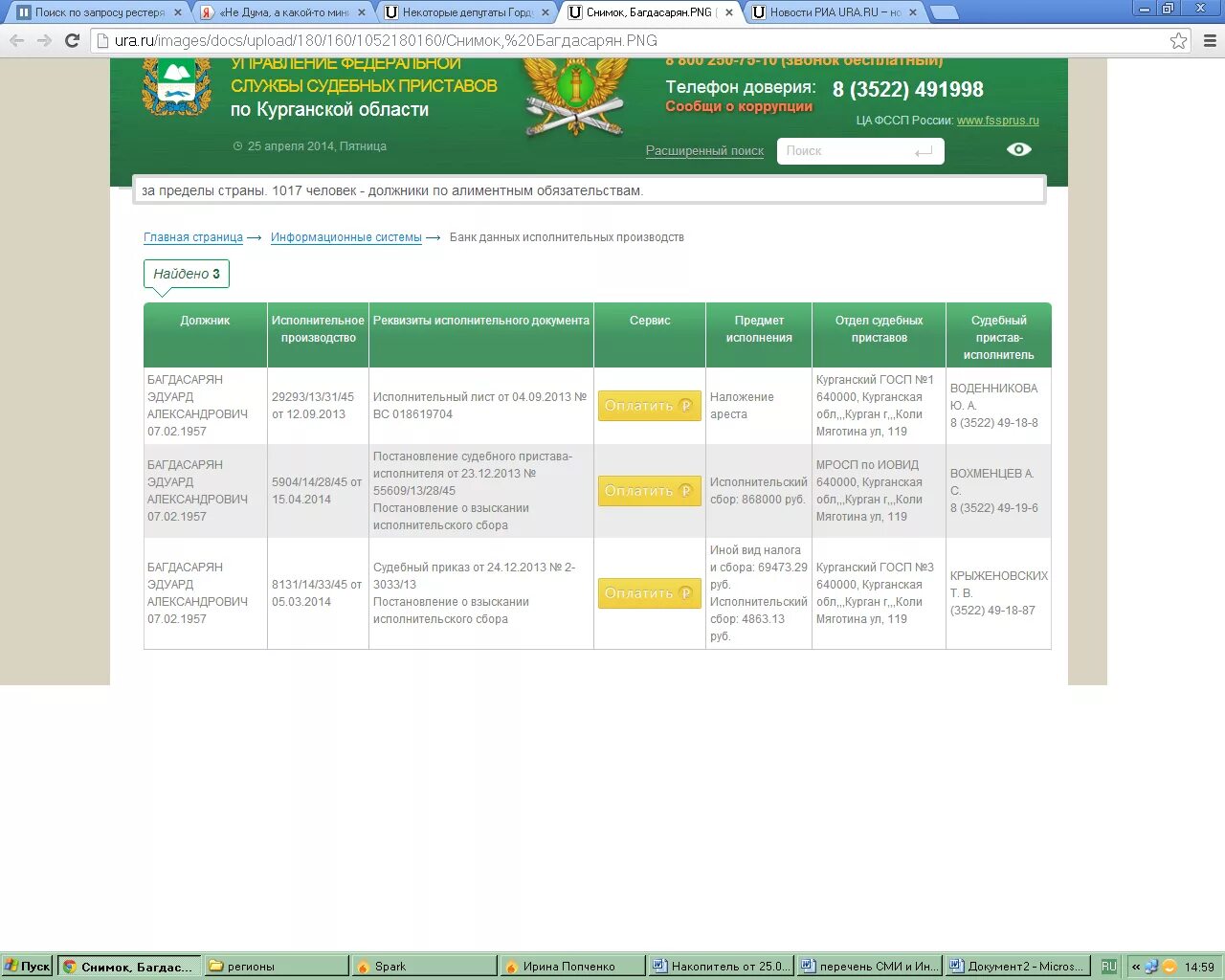The image size is (1225, 980).
Task: Open 'Накопитель от 25.0...' Word document
Action: 722,967
